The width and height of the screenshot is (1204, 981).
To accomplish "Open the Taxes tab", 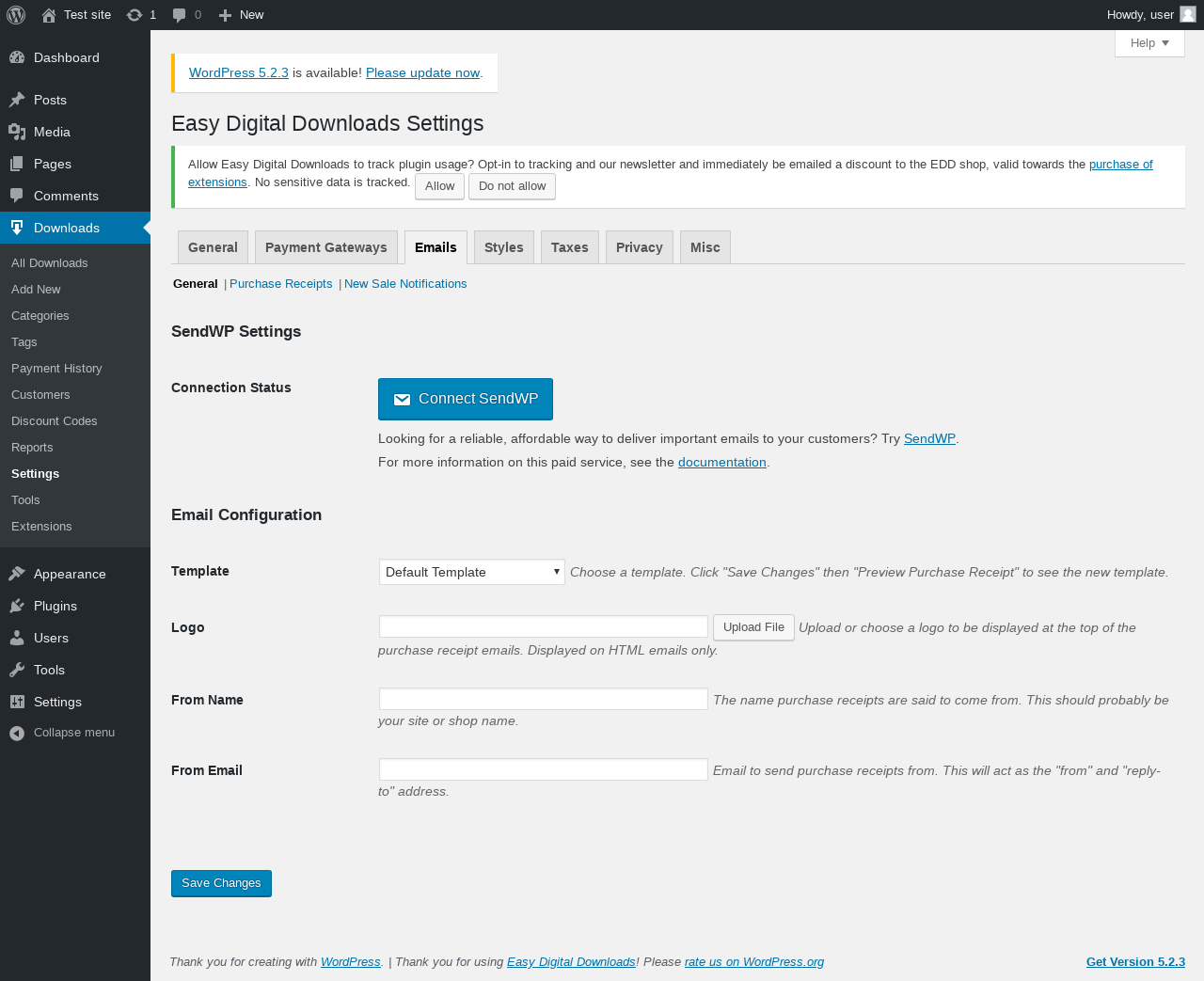I will (x=570, y=247).
